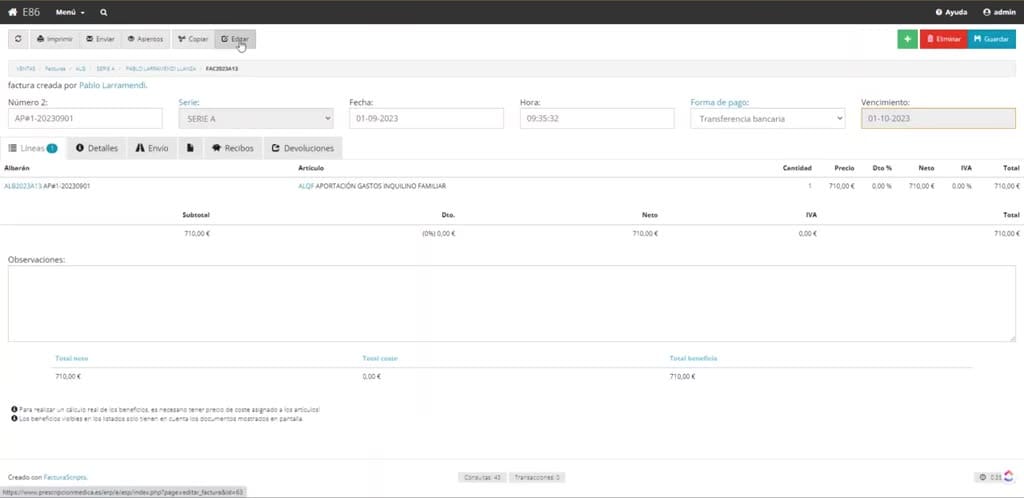Screen dimensions: 1024x498
Task: Click the Total neto column header
Action: pos(72,358)
